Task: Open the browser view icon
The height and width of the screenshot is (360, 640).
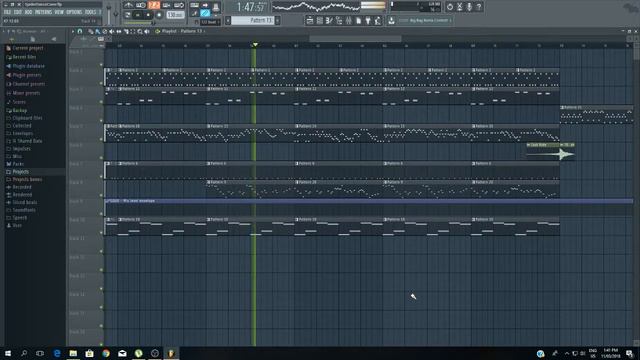Action: [339, 20]
